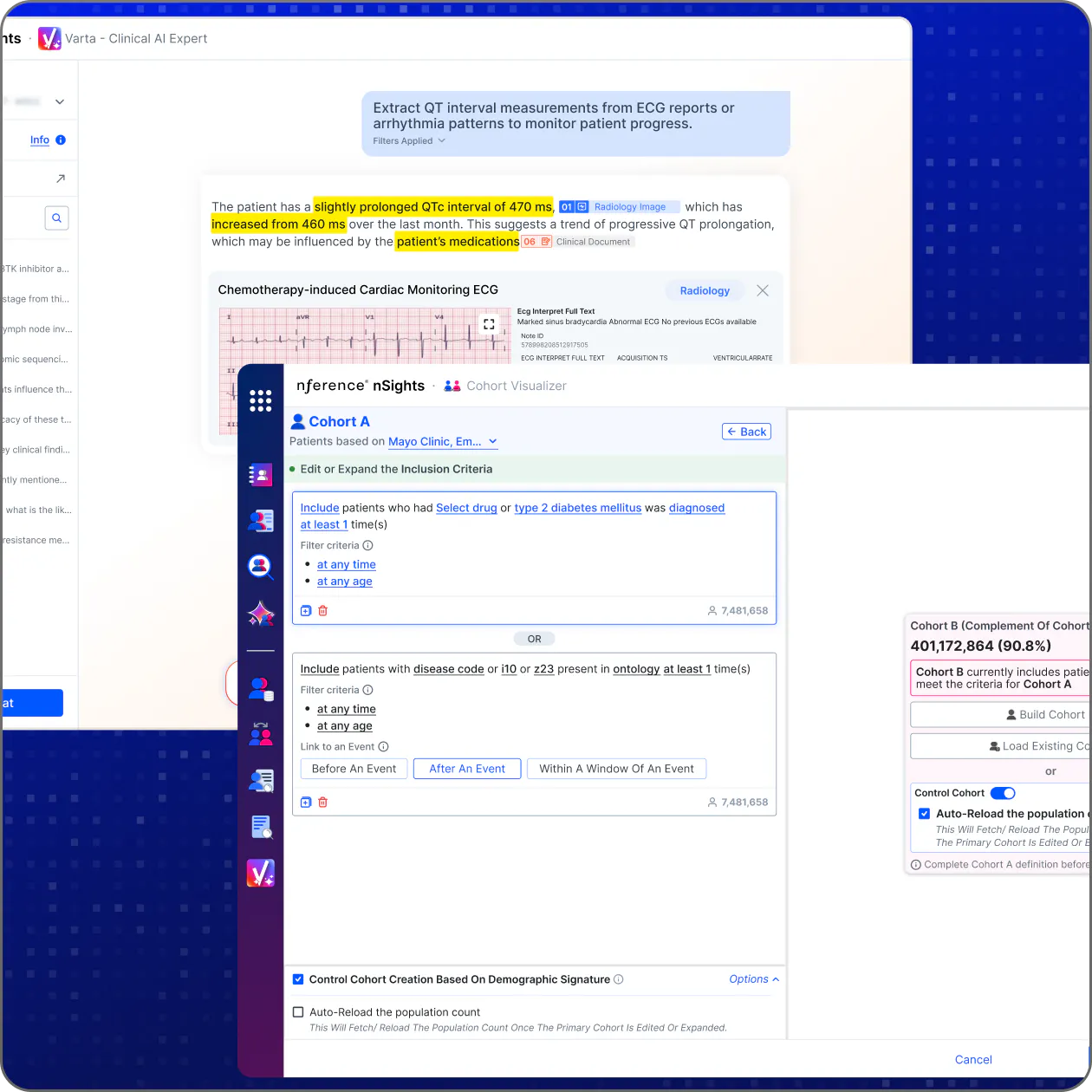Show info for the second Filter criteria
The image size is (1092, 1092).
click(367, 690)
